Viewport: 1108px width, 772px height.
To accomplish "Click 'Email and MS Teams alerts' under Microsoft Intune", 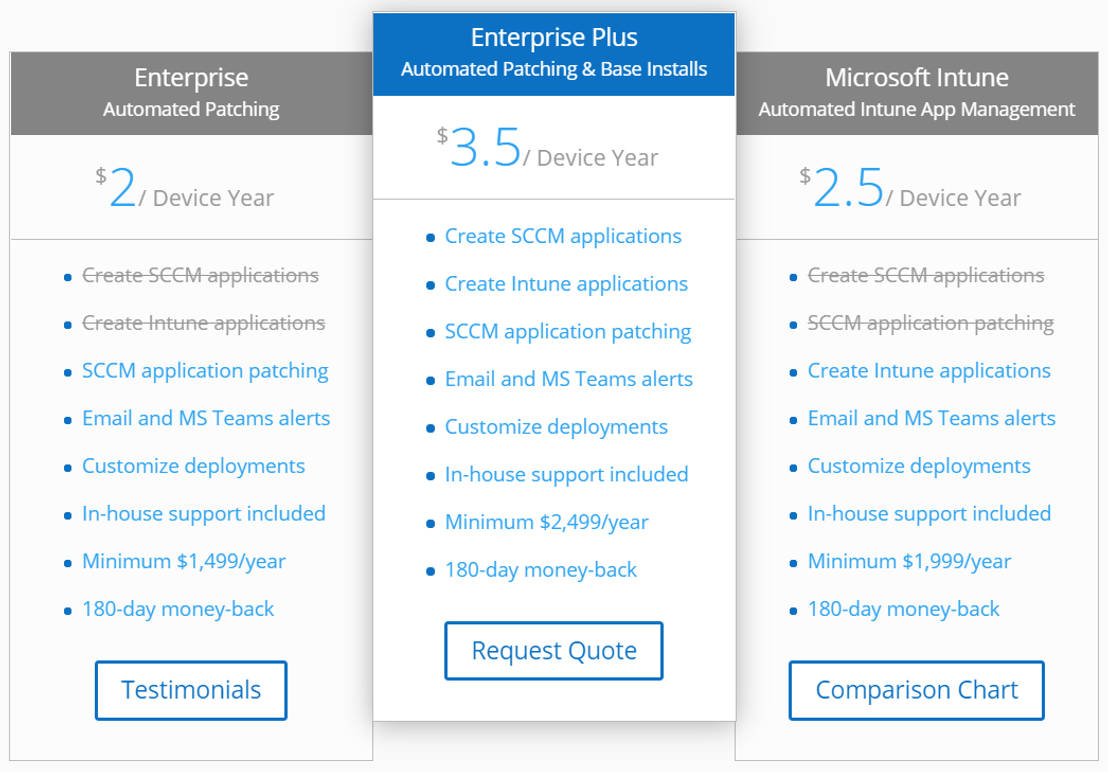I will point(931,418).
